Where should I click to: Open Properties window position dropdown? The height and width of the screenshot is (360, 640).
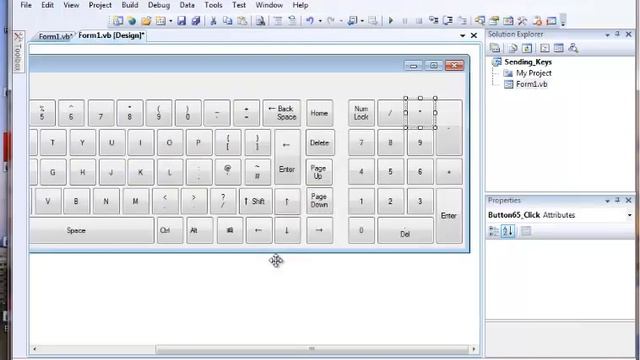click(607, 201)
